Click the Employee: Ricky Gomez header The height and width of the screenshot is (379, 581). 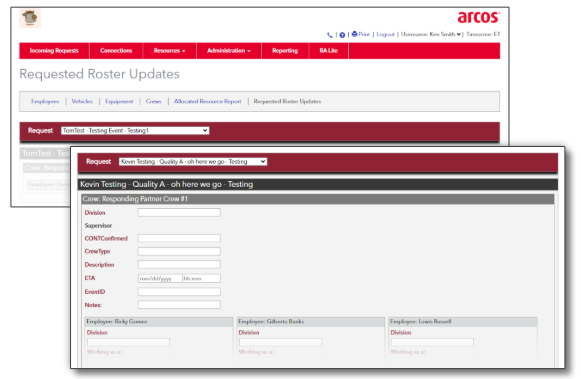coord(159,322)
